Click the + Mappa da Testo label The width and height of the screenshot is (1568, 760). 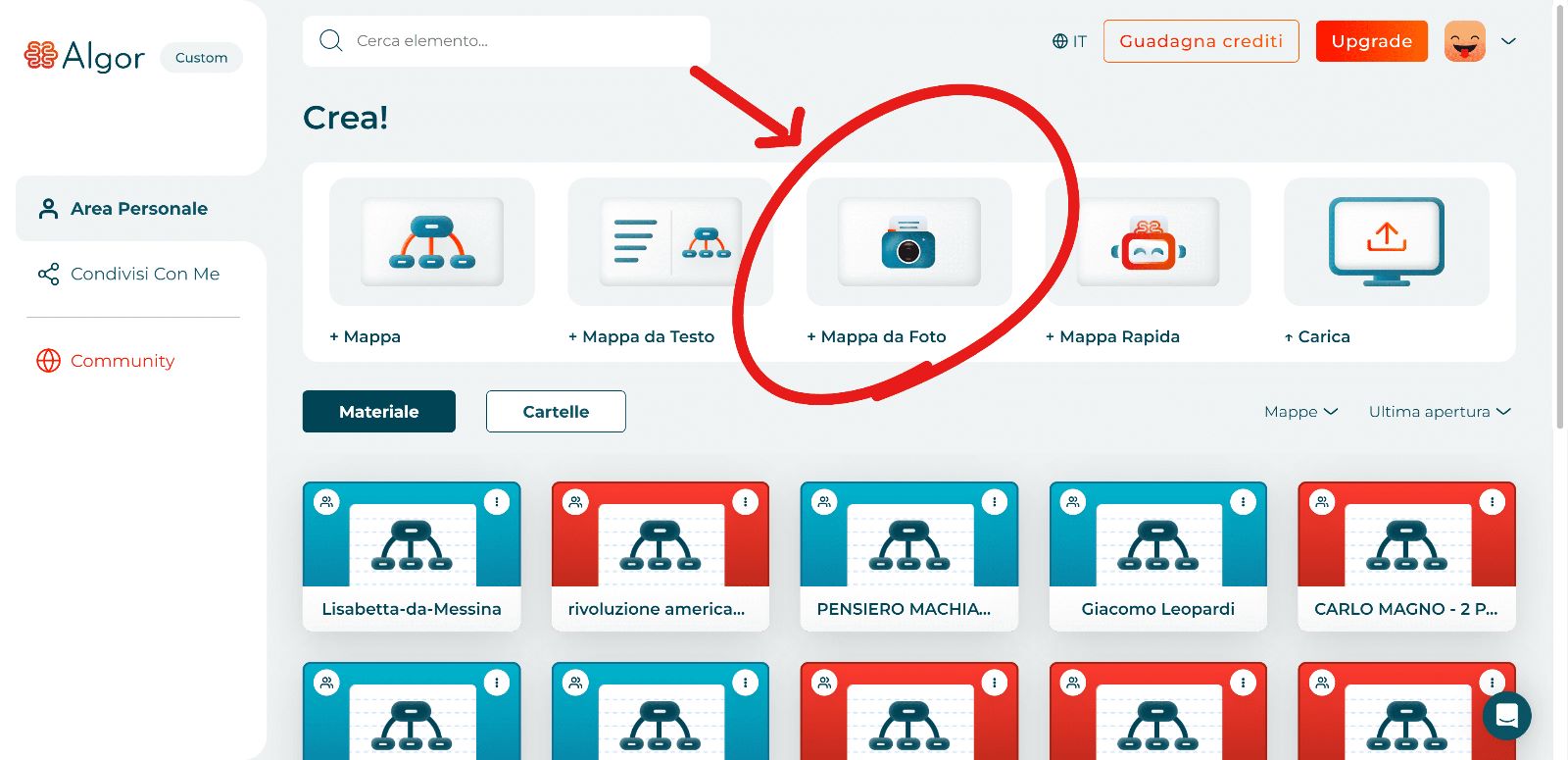point(642,336)
